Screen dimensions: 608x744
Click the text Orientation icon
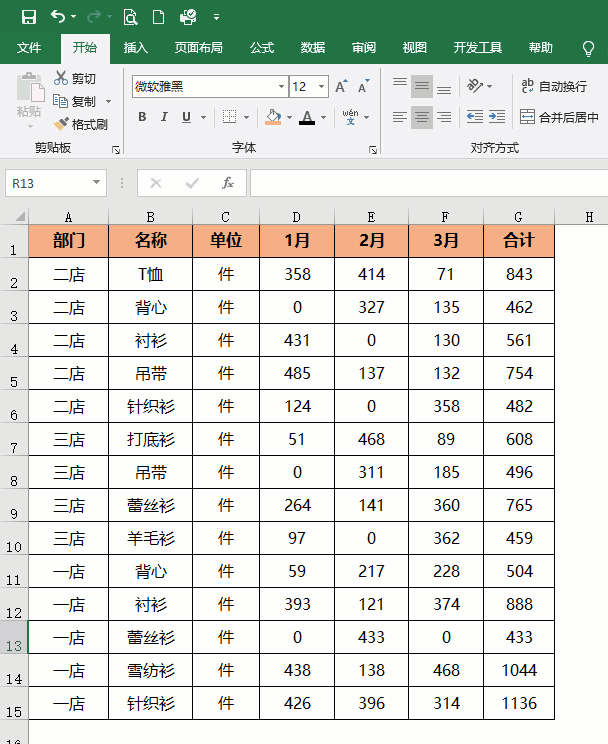[475, 86]
